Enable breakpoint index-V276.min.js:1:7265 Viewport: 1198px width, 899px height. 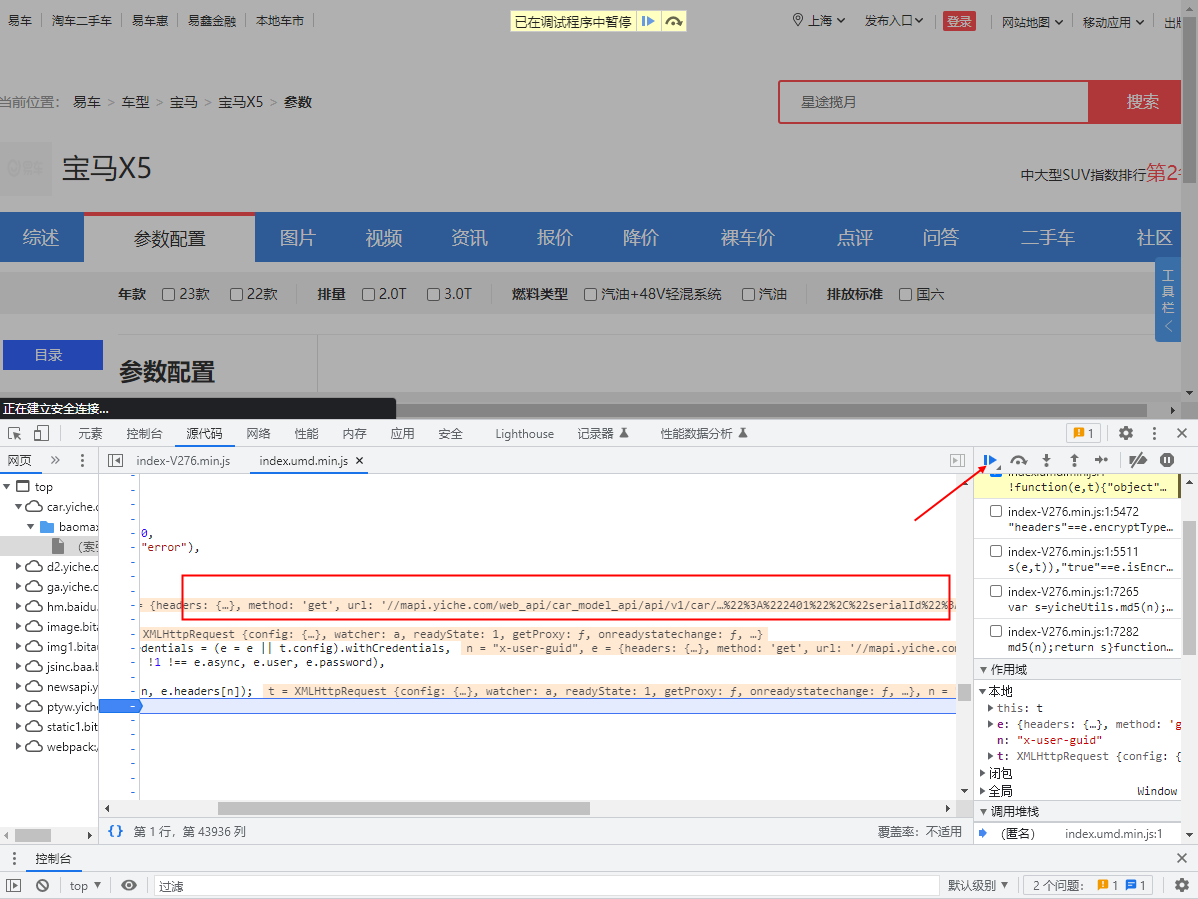coord(996,590)
